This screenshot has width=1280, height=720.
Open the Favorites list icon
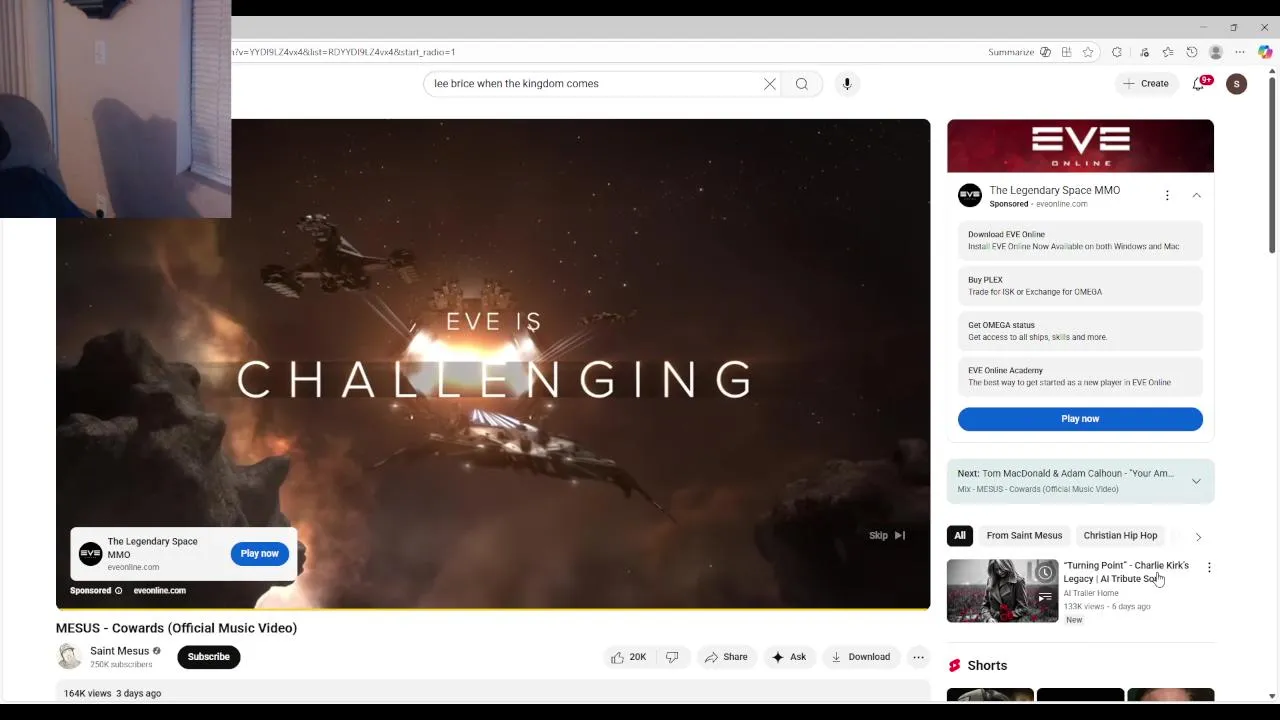click(1167, 52)
